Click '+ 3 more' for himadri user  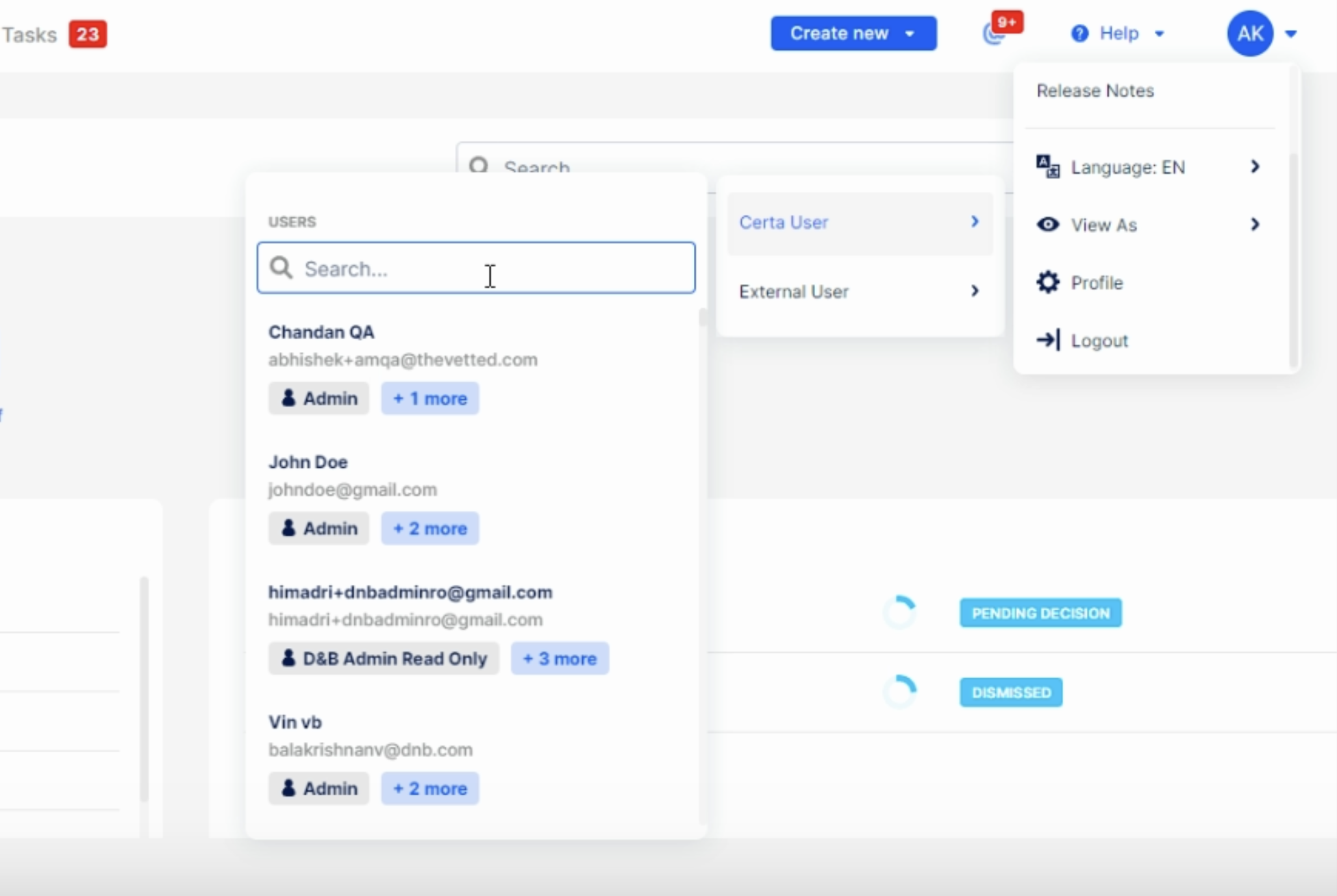click(559, 658)
